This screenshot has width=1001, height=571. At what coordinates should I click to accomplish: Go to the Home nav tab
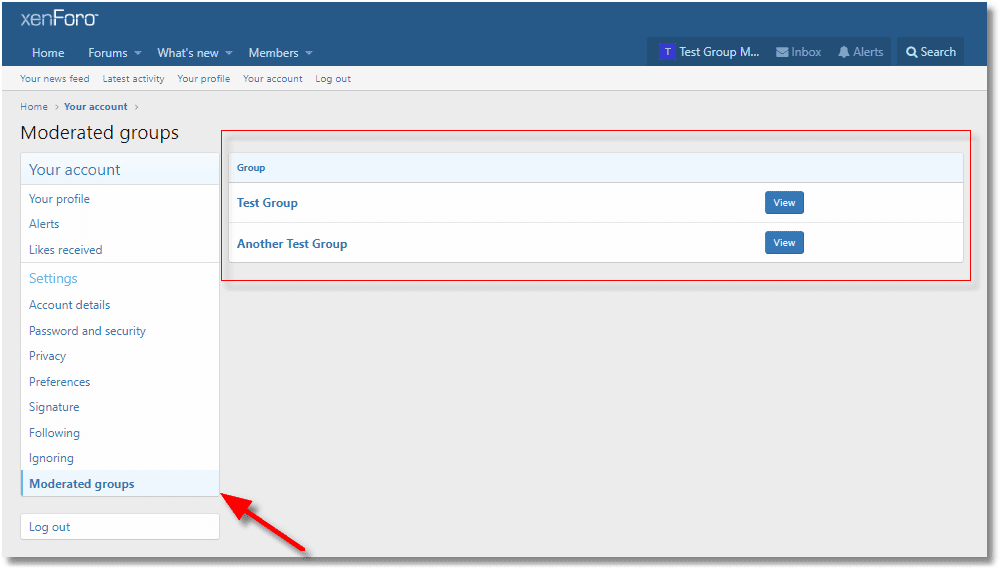click(48, 53)
